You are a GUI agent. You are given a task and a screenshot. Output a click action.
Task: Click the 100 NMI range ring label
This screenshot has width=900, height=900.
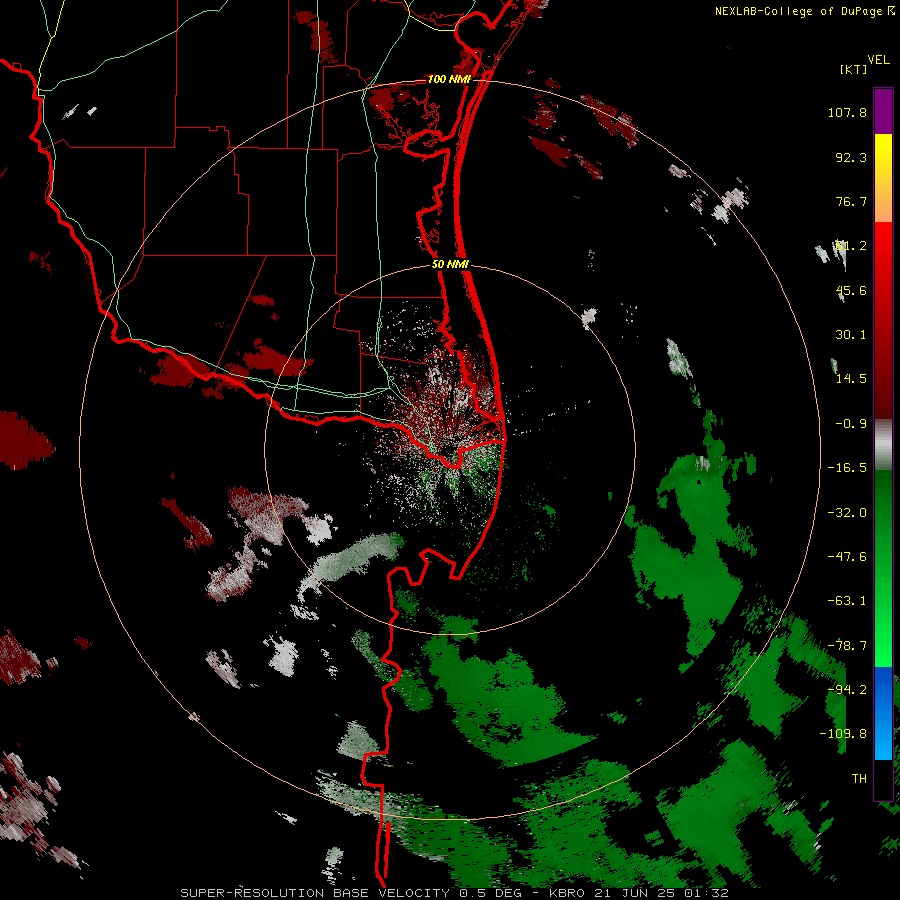pyautogui.click(x=449, y=79)
